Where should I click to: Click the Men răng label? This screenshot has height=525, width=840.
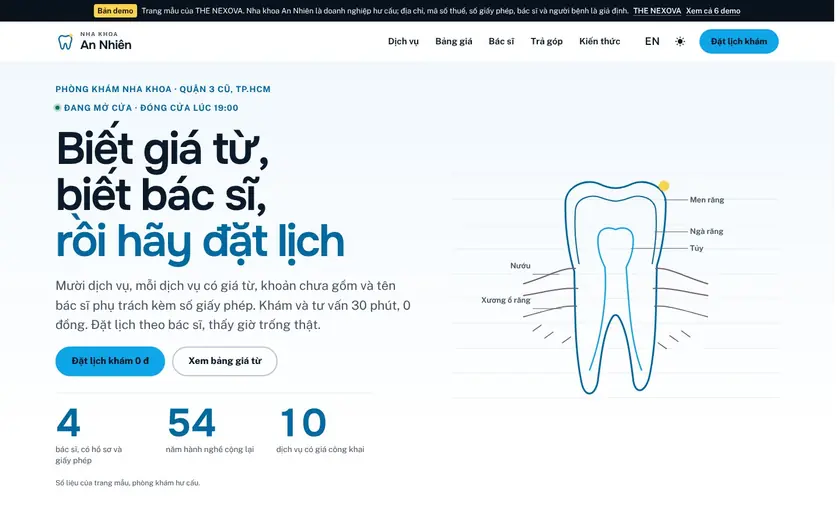click(x=707, y=200)
